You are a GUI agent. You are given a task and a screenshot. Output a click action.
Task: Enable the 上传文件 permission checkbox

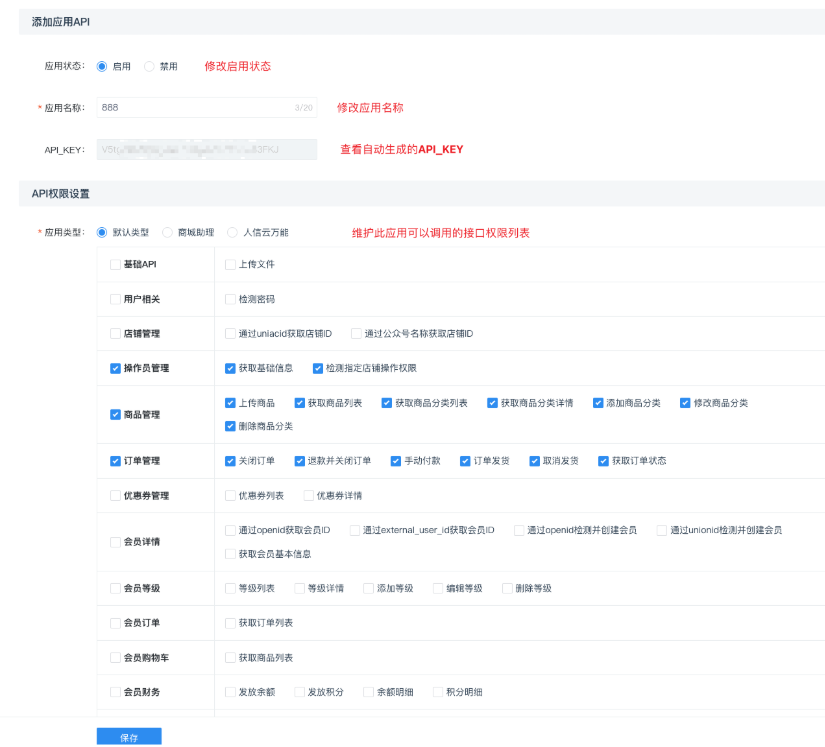click(x=231, y=265)
